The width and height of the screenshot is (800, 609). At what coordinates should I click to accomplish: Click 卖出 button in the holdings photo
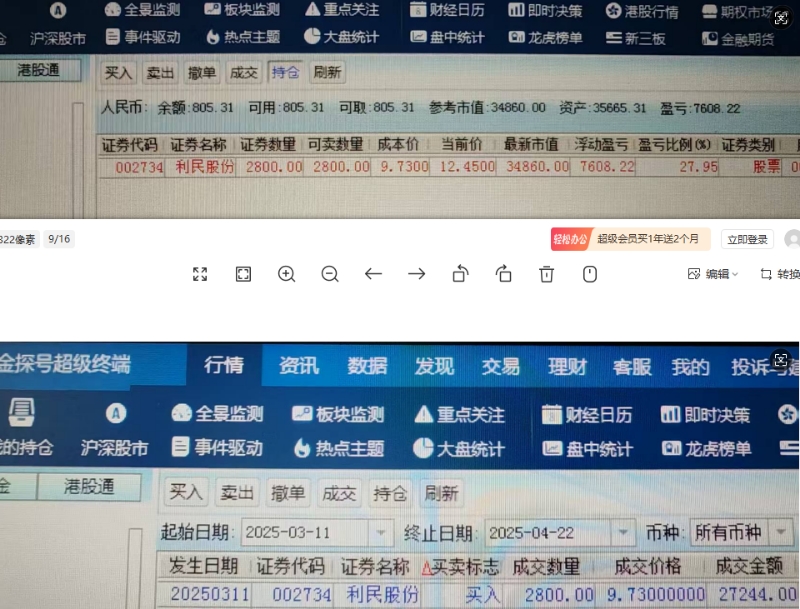coord(160,73)
